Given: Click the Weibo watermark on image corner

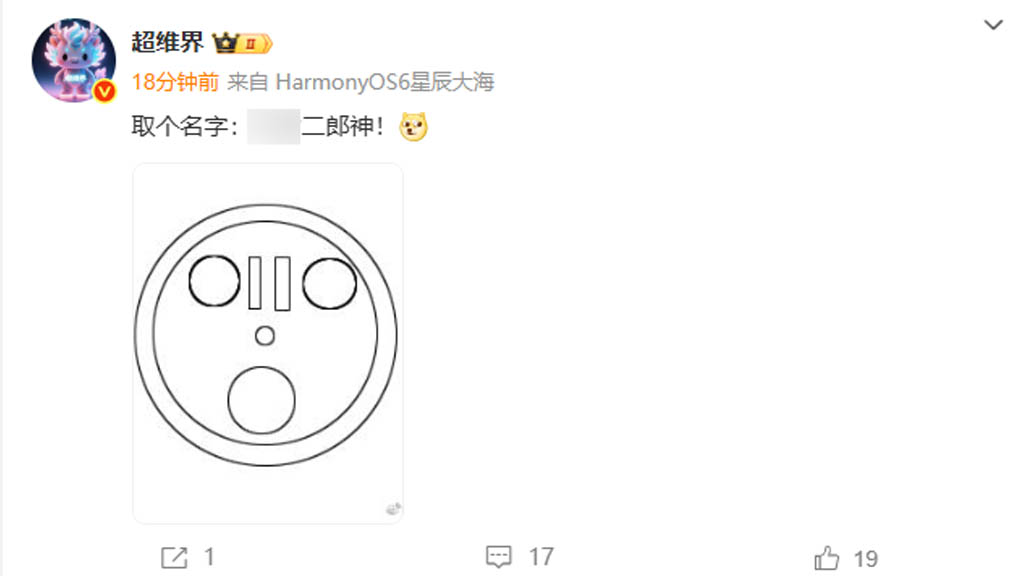Looking at the screenshot, I should (x=392, y=509).
